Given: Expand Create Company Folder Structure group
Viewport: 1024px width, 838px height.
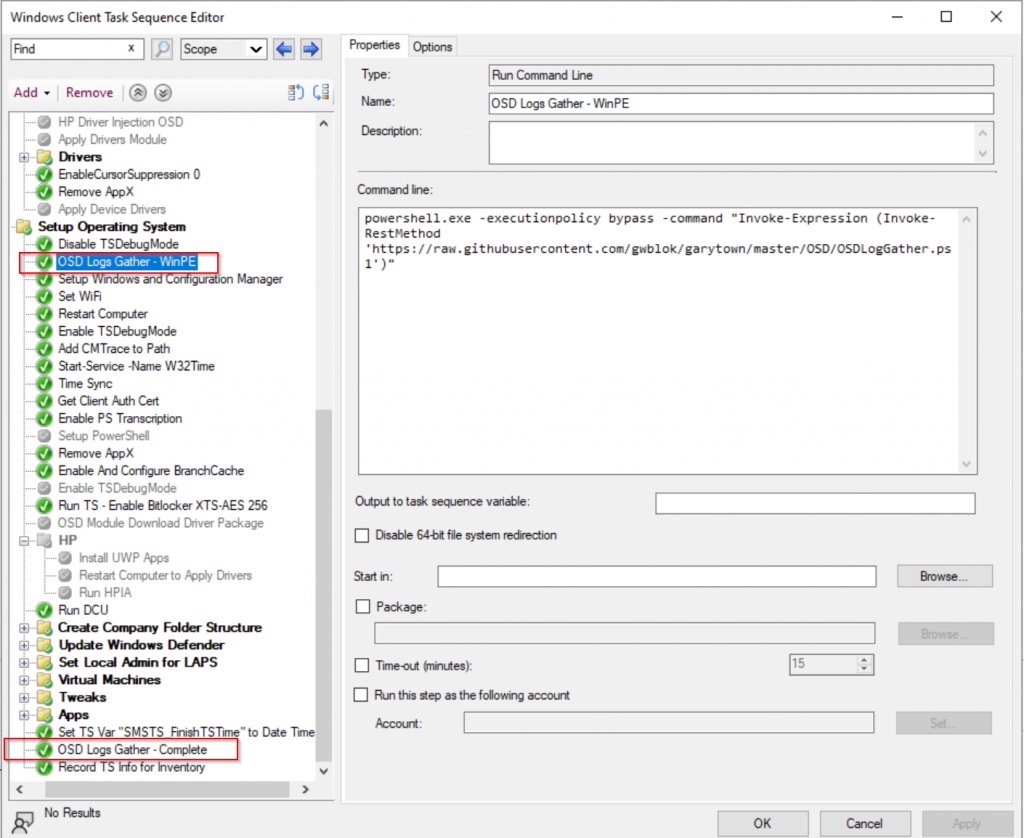Looking at the screenshot, I should point(24,628).
